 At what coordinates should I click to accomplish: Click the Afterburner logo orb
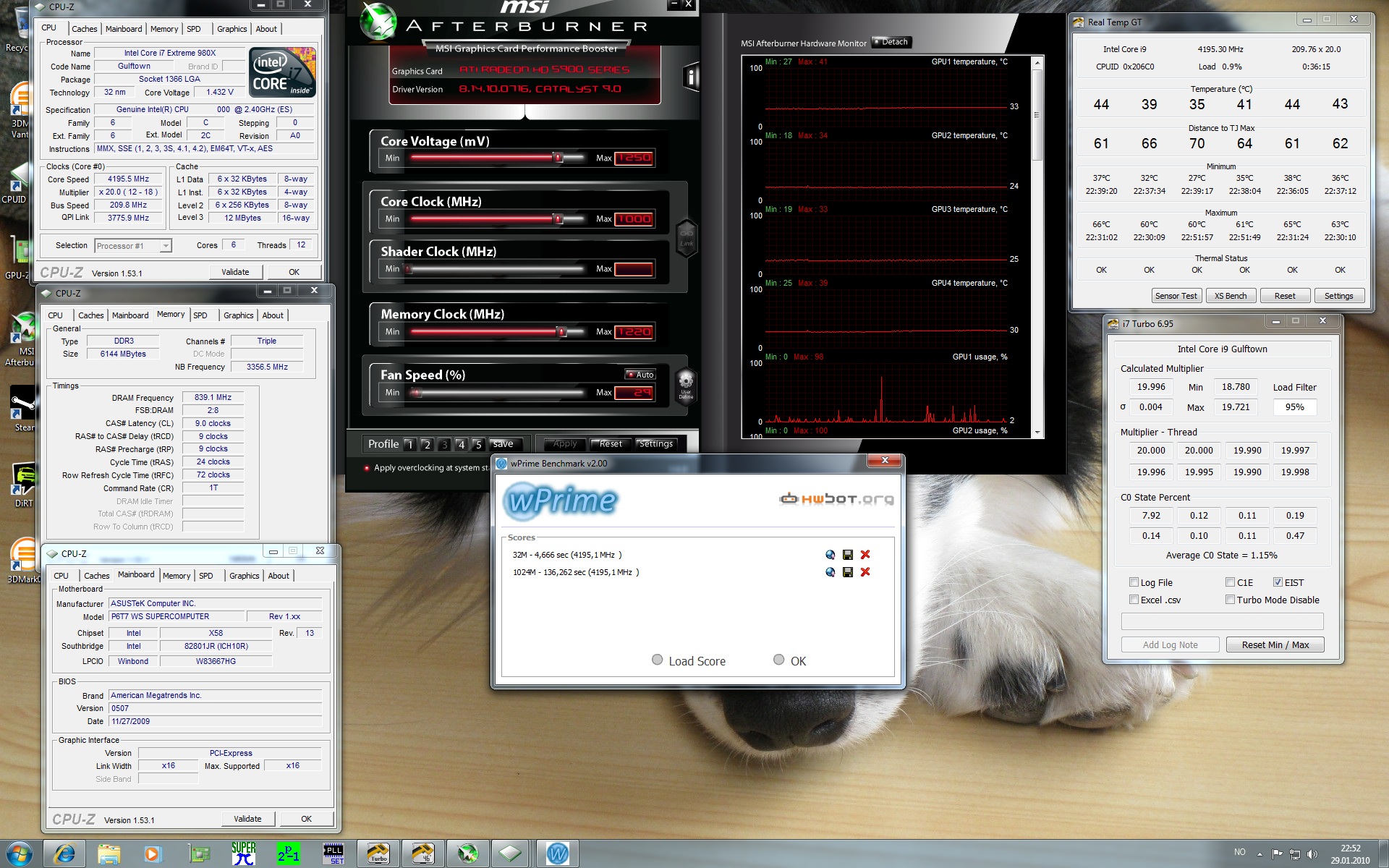(378, 21)
